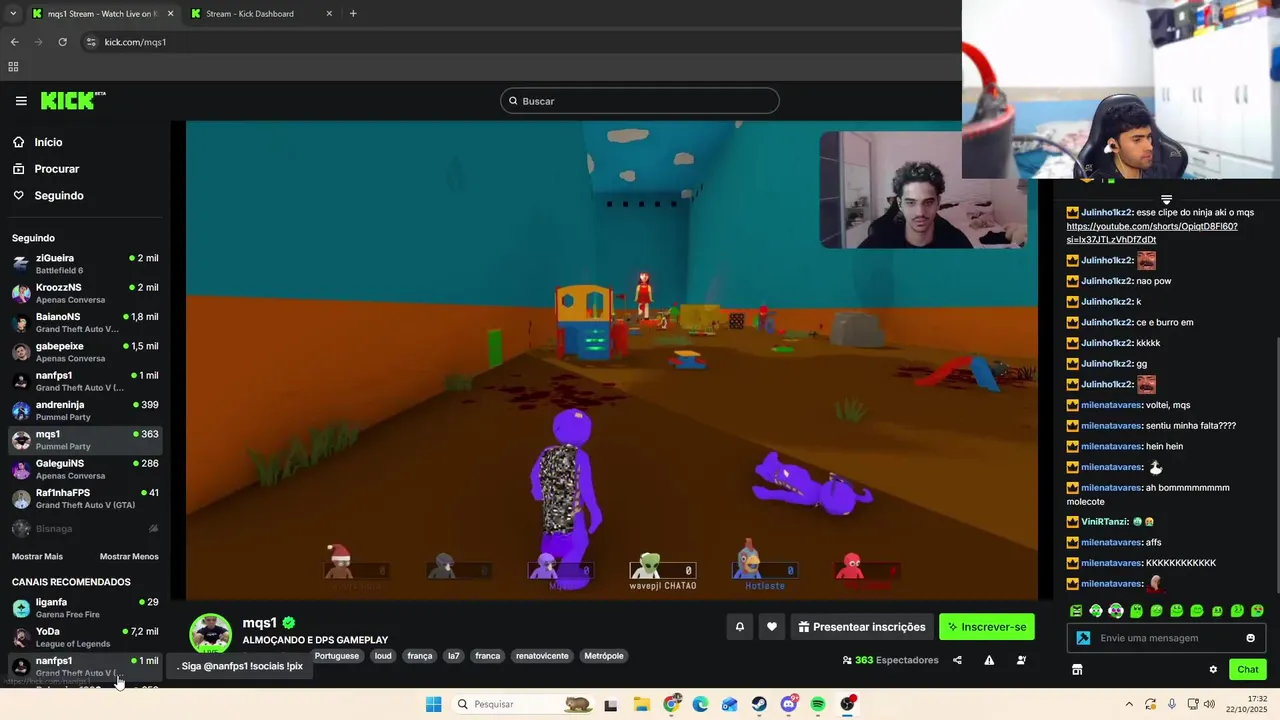
Task: Open OBS Studio from the taskbar
Action: click(x=847, y=704)
